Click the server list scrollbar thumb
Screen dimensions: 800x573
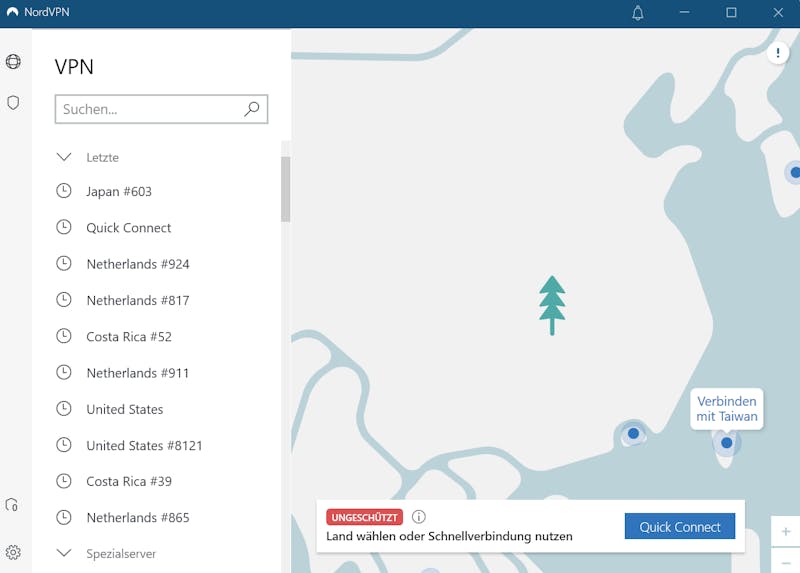[x=286, y=189]
